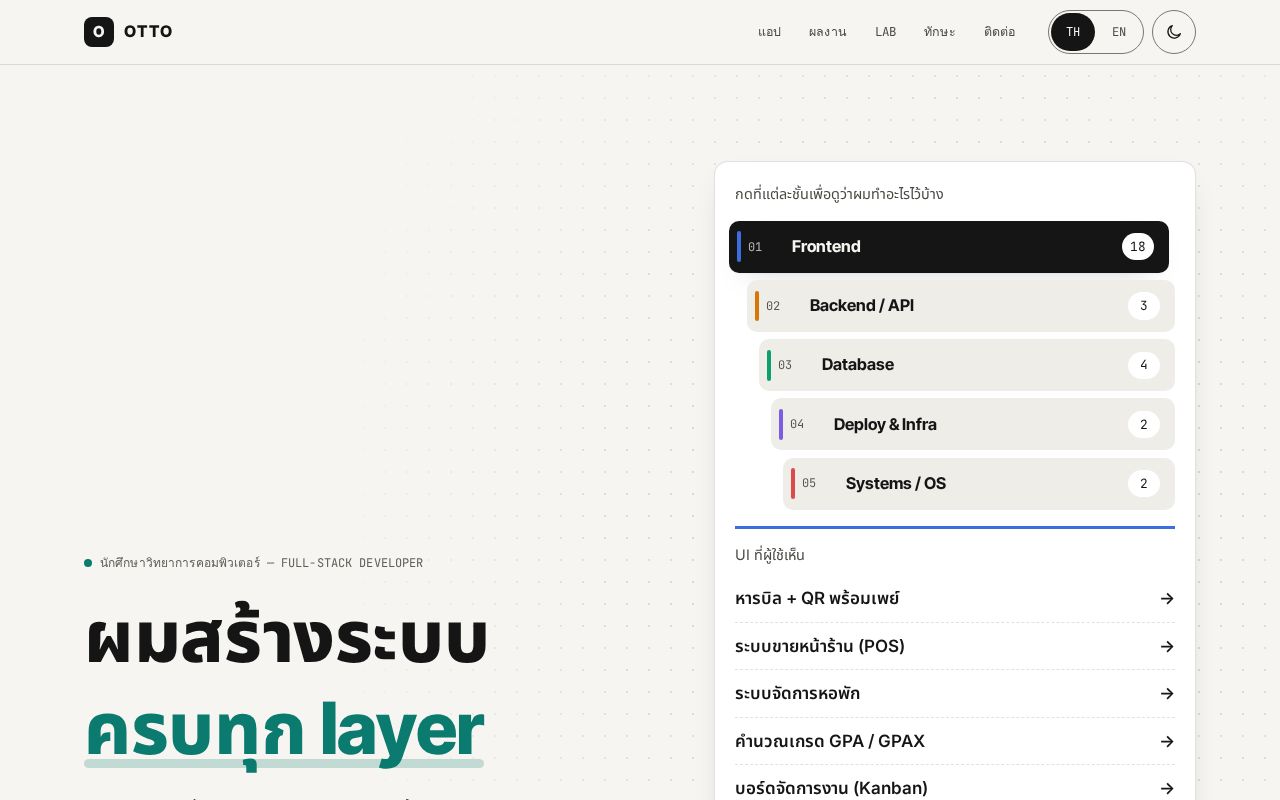
Task: Open the คำนวณเกรด GPA / GPAX project
Action: [x=955, y=741]
